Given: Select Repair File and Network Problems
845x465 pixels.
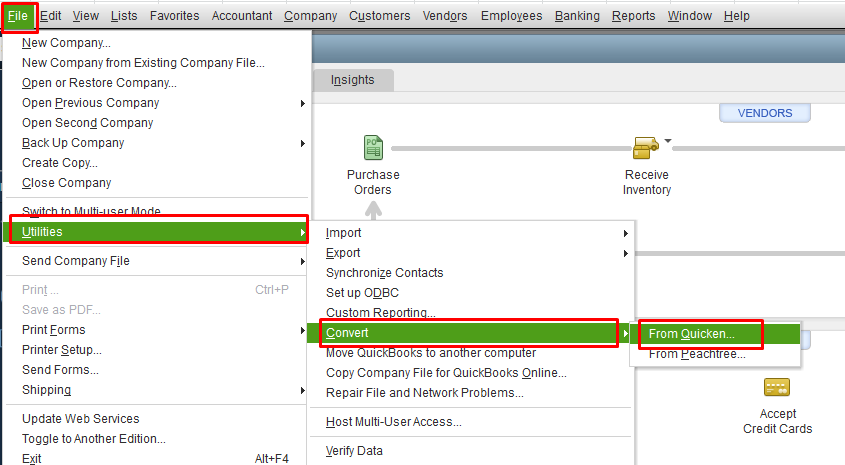Looking at the screenshot, I should tap(424, 393).
